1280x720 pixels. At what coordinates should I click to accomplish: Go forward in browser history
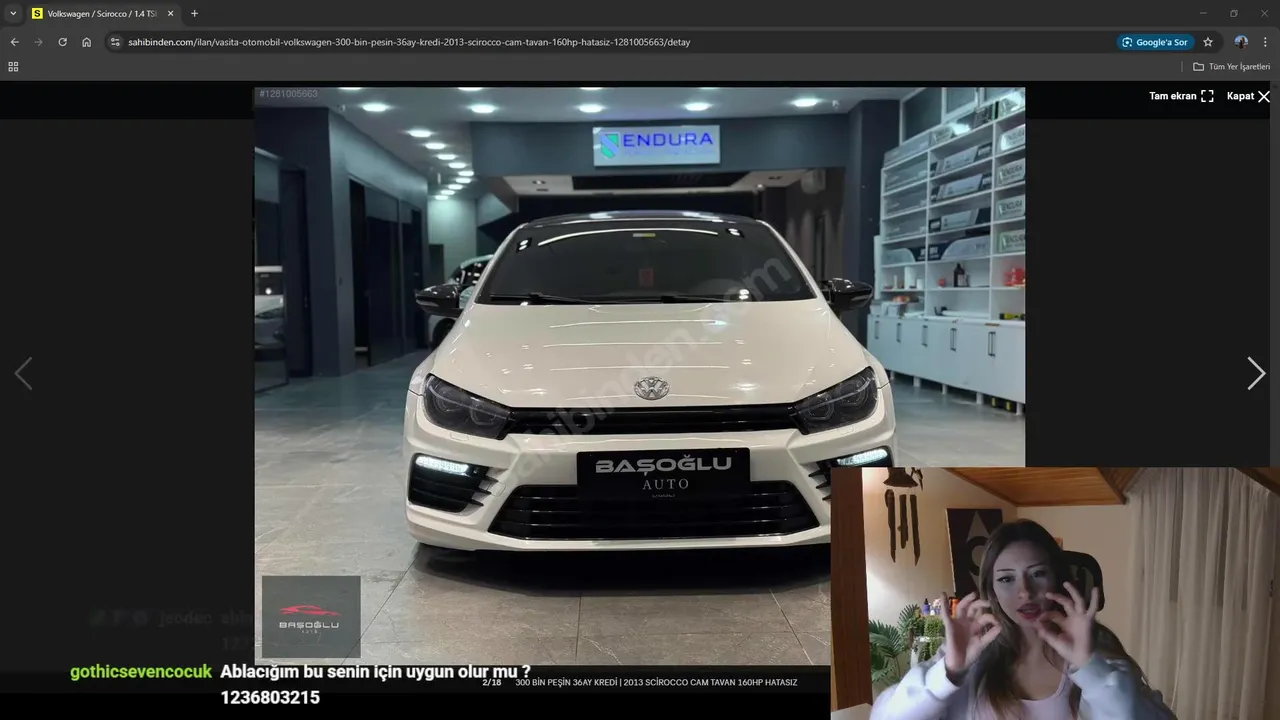(38, 42)
